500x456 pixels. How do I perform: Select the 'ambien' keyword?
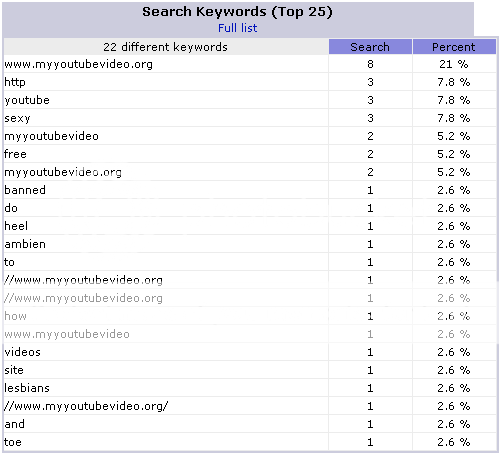click(x=25, y=244)
